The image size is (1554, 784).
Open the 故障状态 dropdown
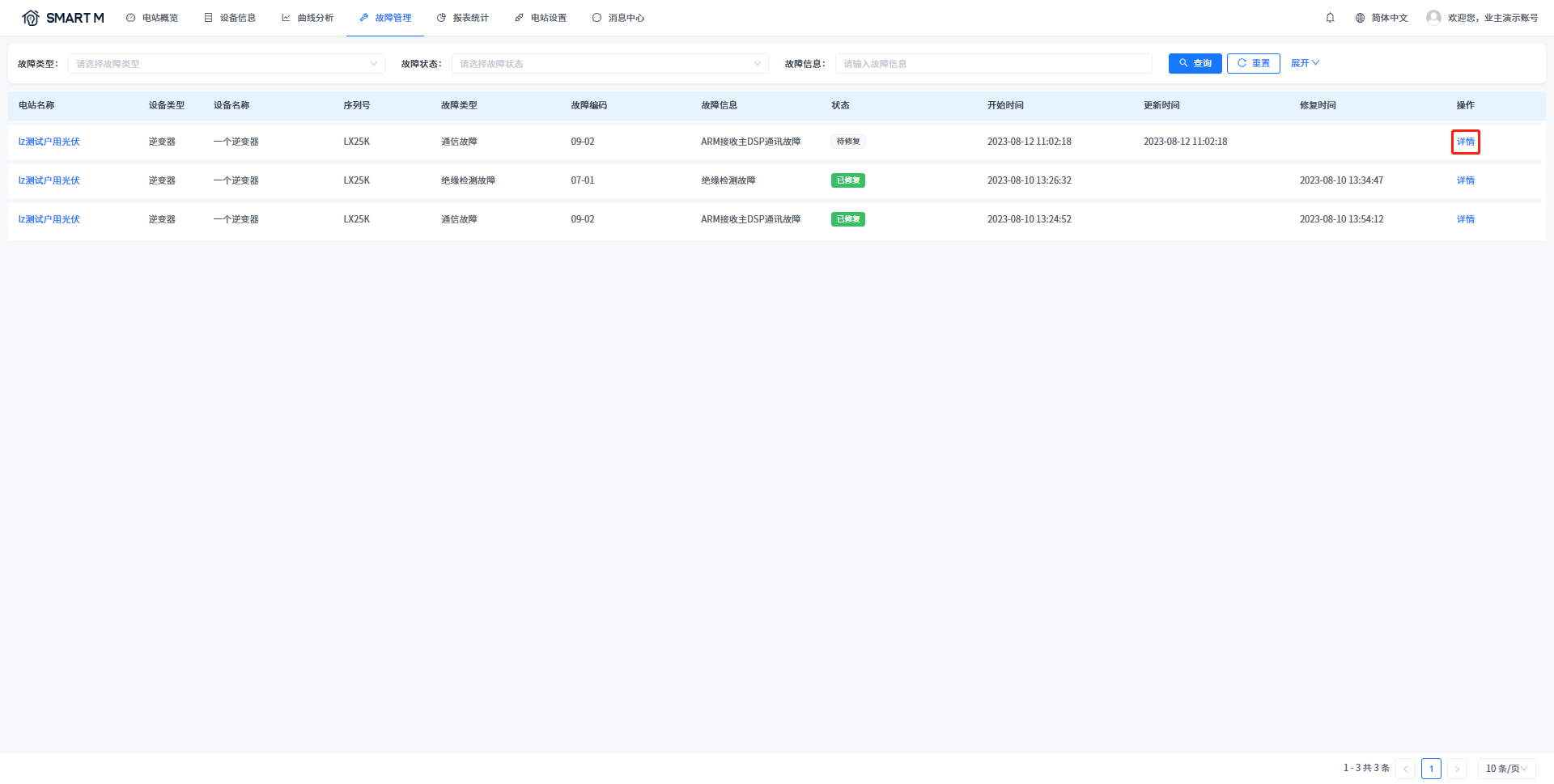coord(609,64)
